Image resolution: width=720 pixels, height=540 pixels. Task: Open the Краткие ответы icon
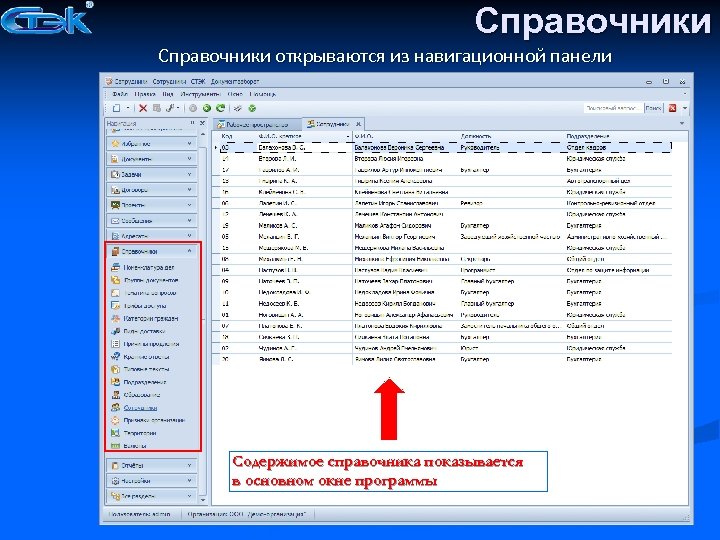click(115, 357)
